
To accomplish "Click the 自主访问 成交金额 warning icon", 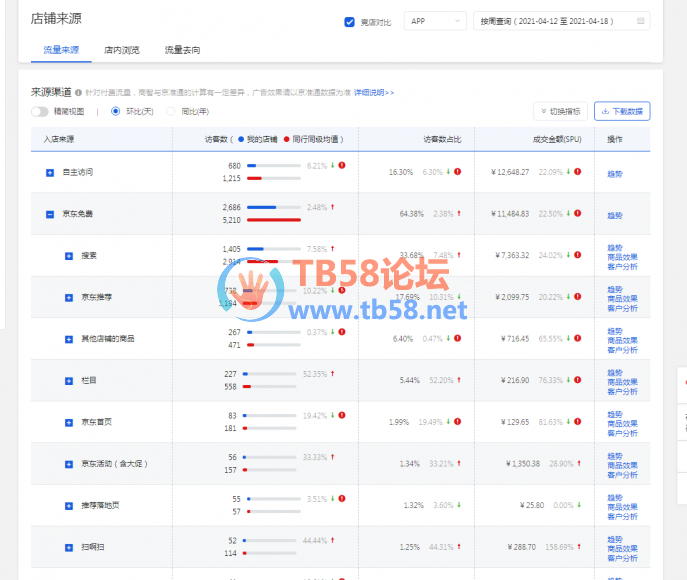I will click(x=577, y=172).
